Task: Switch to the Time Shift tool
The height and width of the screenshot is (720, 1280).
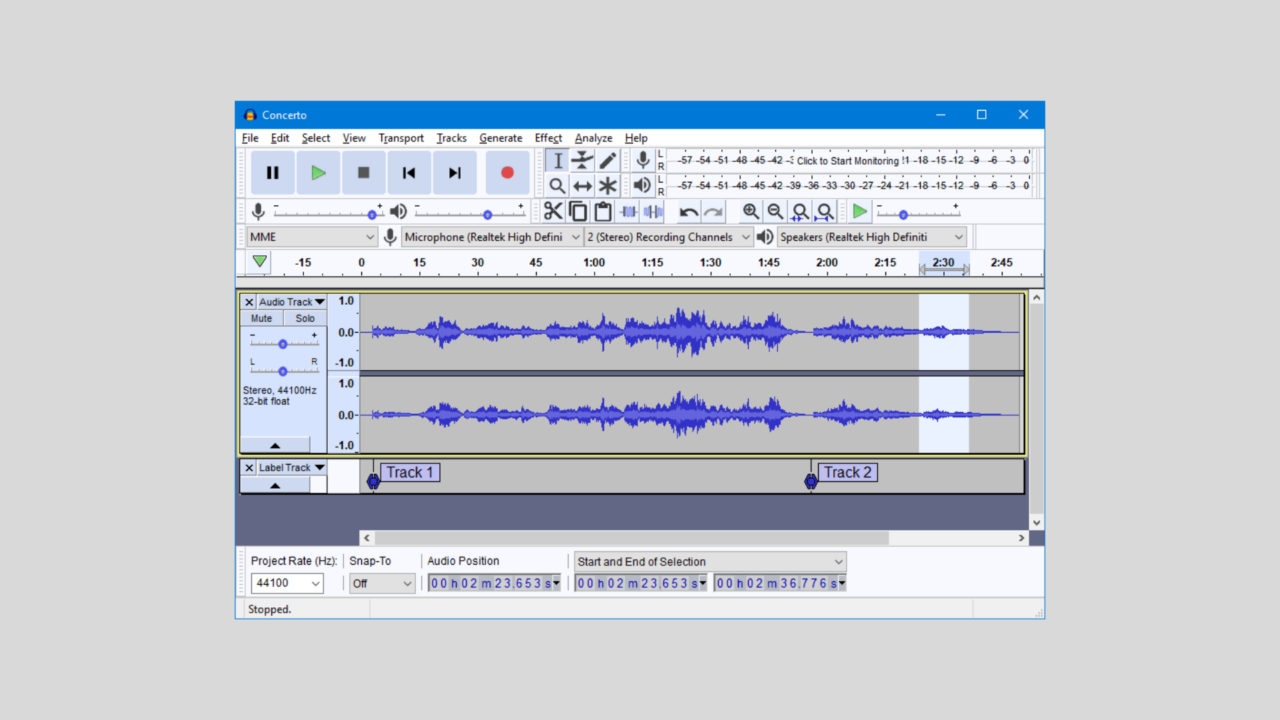Action: pos(582,185)
